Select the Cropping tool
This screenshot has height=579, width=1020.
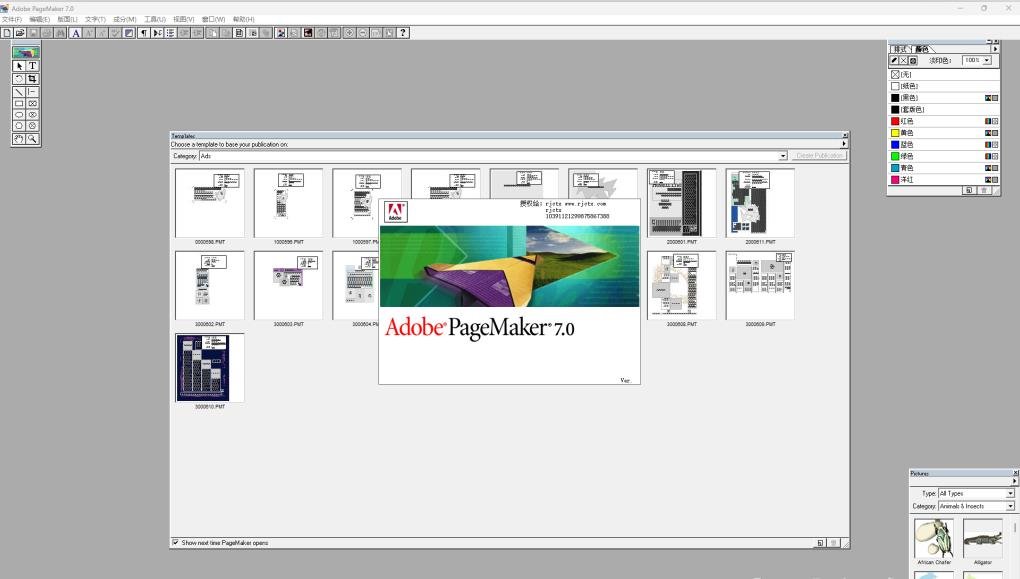point(33,79)
